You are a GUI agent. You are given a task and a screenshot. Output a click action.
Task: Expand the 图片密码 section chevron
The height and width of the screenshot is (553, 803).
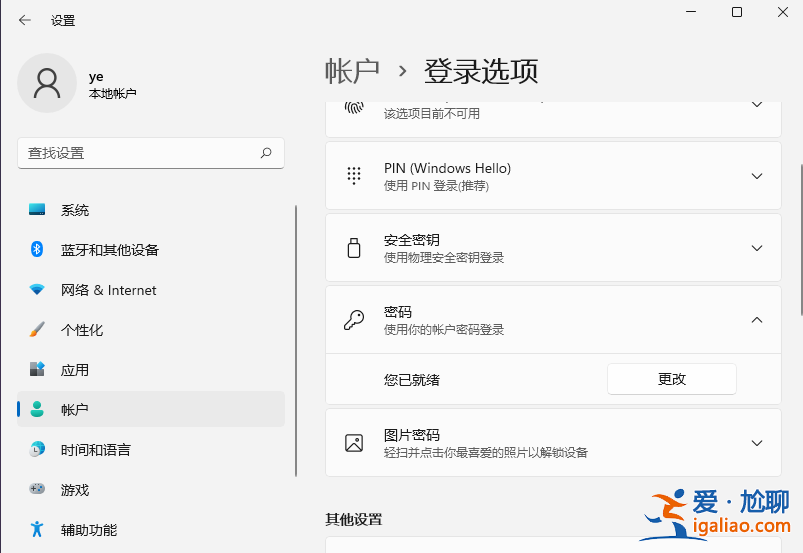click(x=757, y=443)
